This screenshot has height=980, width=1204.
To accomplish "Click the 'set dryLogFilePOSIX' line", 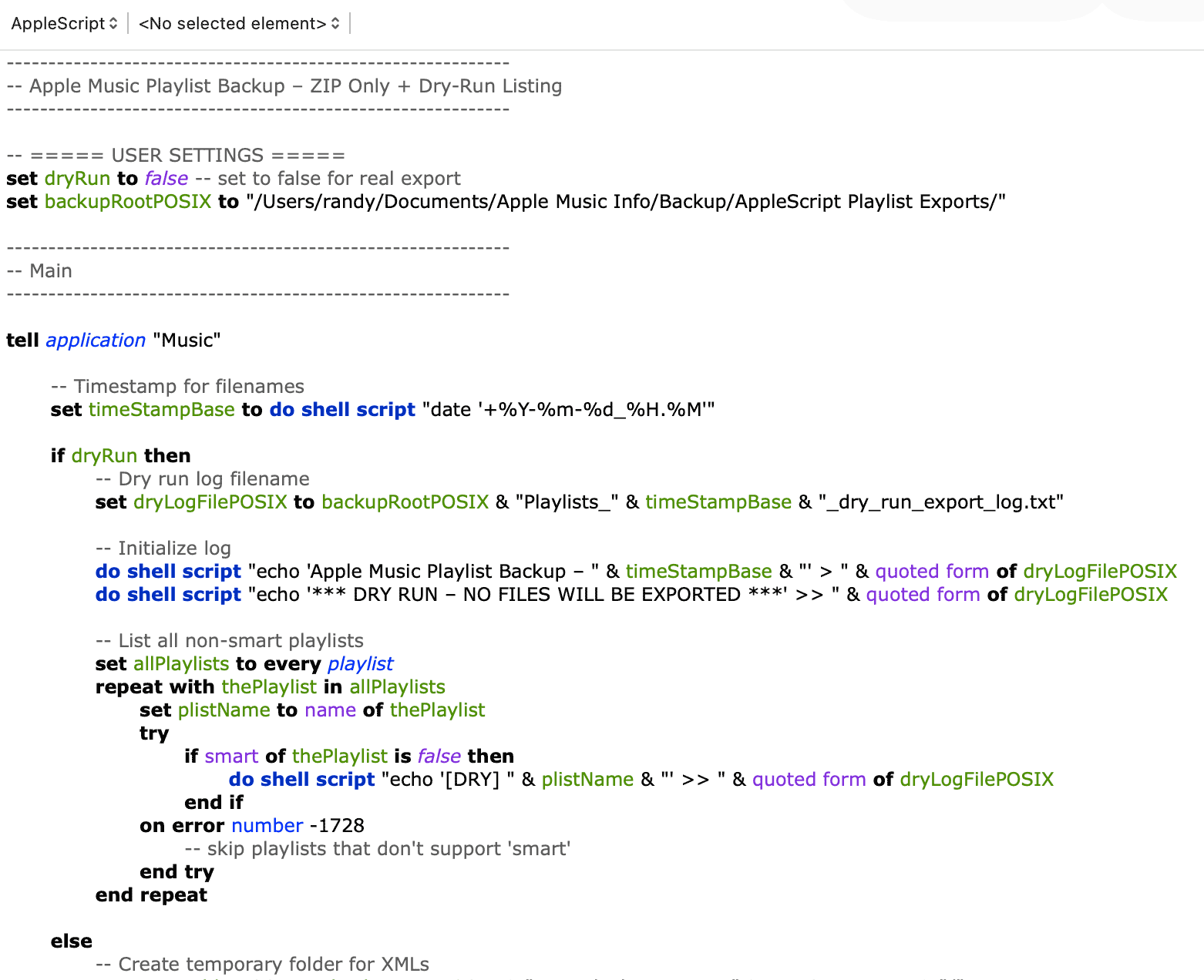I will [x=580, y=502].
